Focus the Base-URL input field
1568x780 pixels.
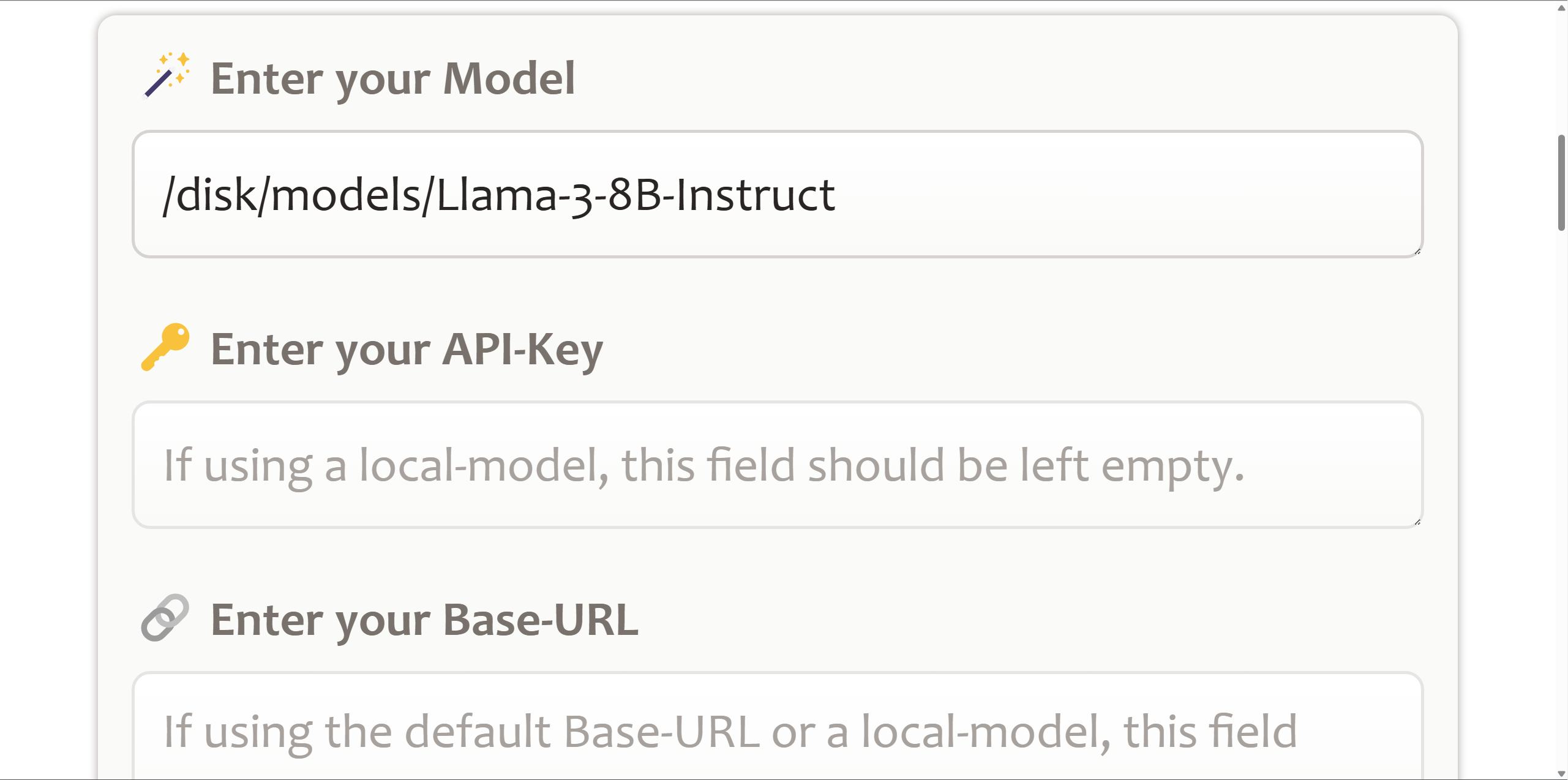pyautogui.click(x=778, y=726)
